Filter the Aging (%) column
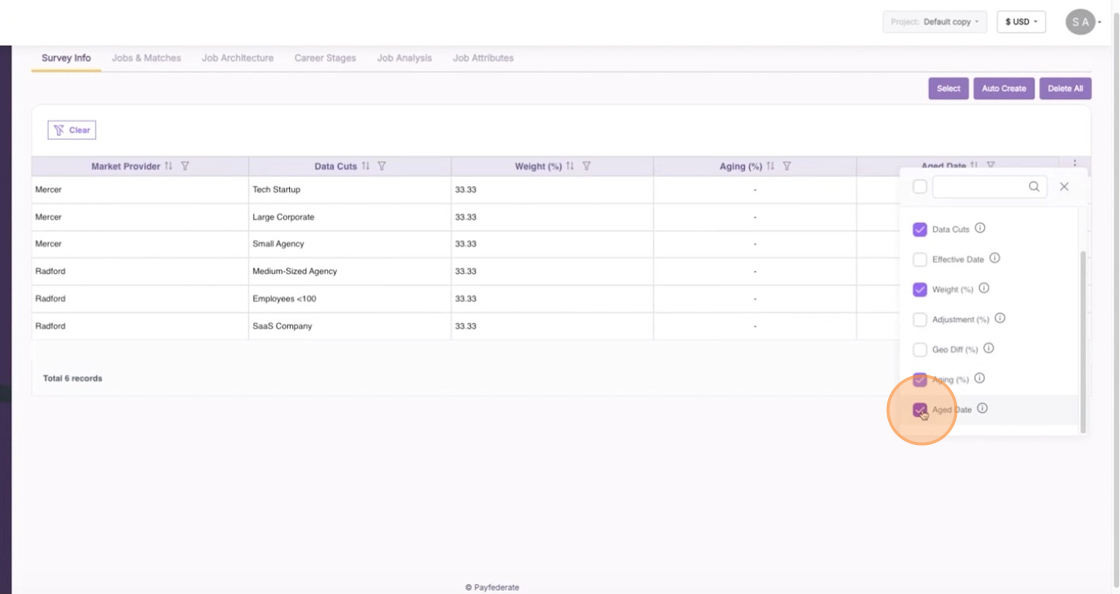The width and height of the screenshot is (1120, 594). (786, 166)
